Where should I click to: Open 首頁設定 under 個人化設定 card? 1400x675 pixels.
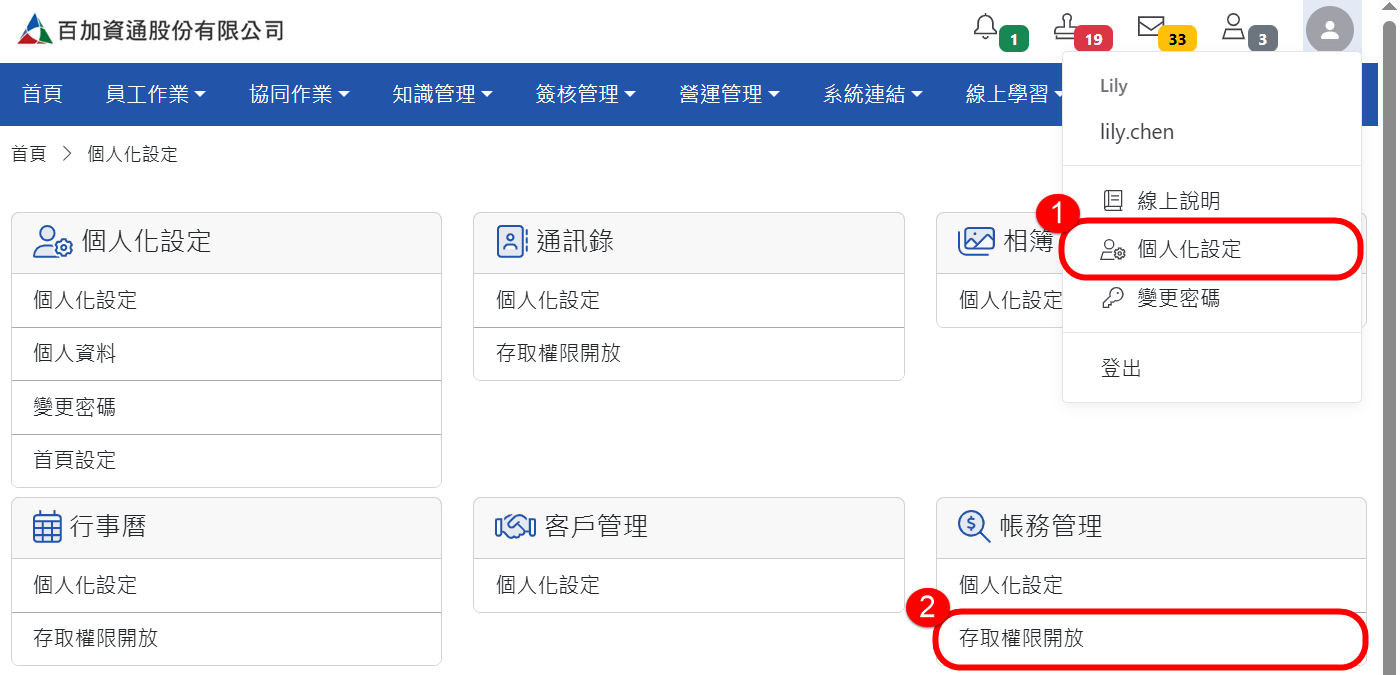(x=226, y=461)
